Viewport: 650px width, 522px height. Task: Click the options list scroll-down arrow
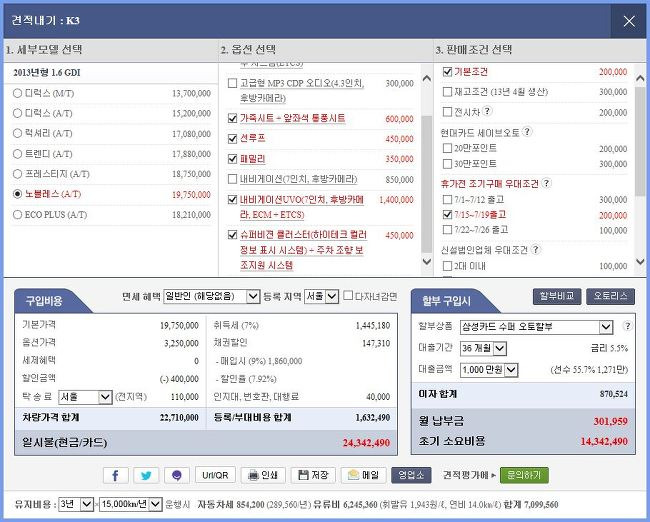tap(427, 262)
